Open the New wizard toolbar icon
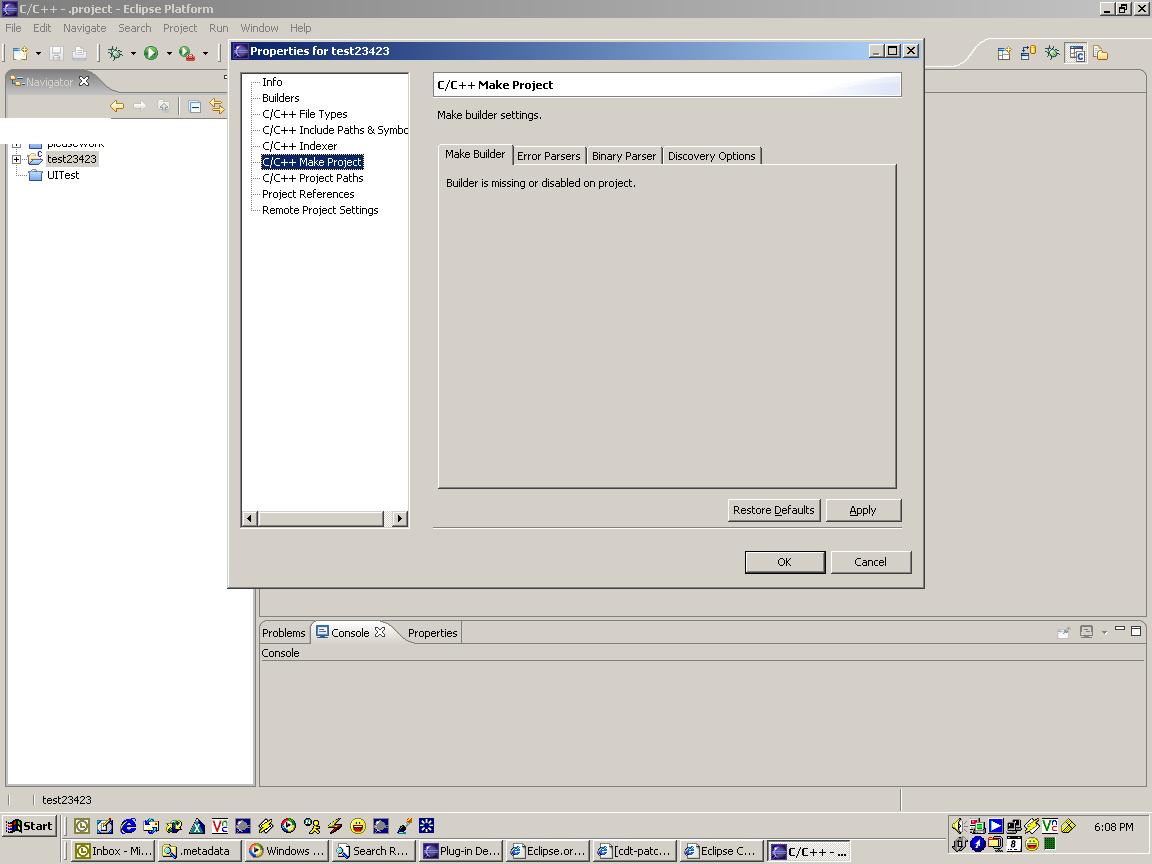 20,53
